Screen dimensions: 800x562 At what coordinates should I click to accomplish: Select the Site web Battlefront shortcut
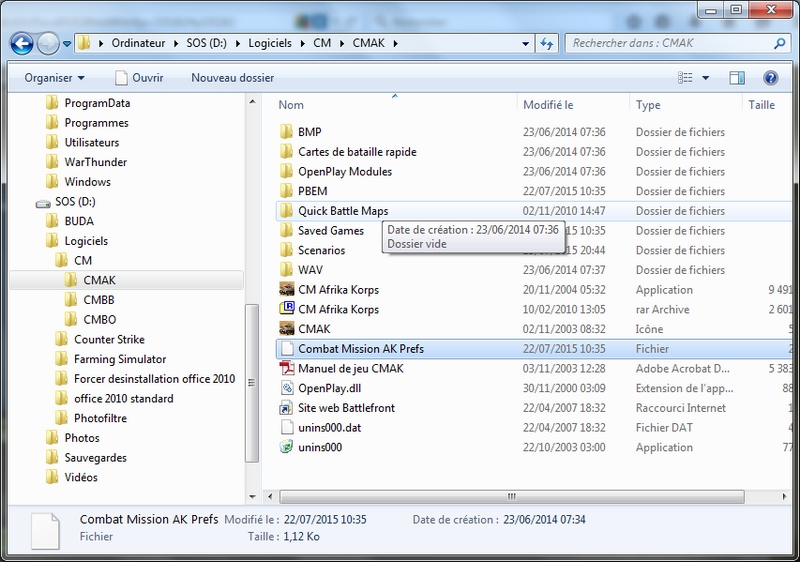[x=346, y=408]
